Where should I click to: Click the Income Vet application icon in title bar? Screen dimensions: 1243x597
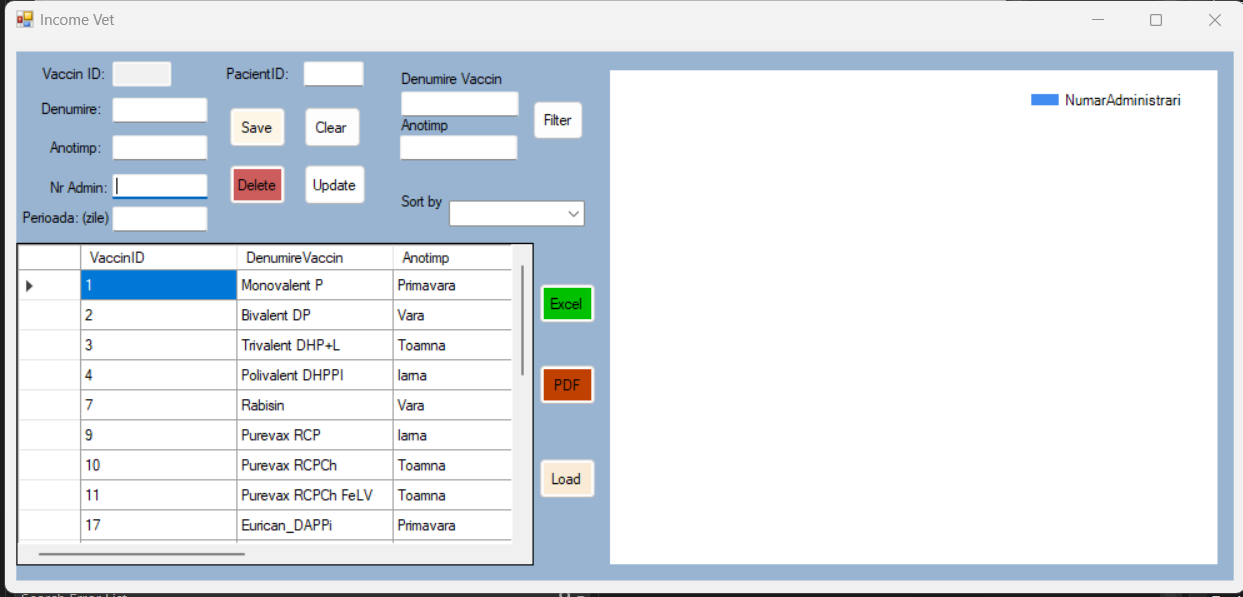point(24,19)
